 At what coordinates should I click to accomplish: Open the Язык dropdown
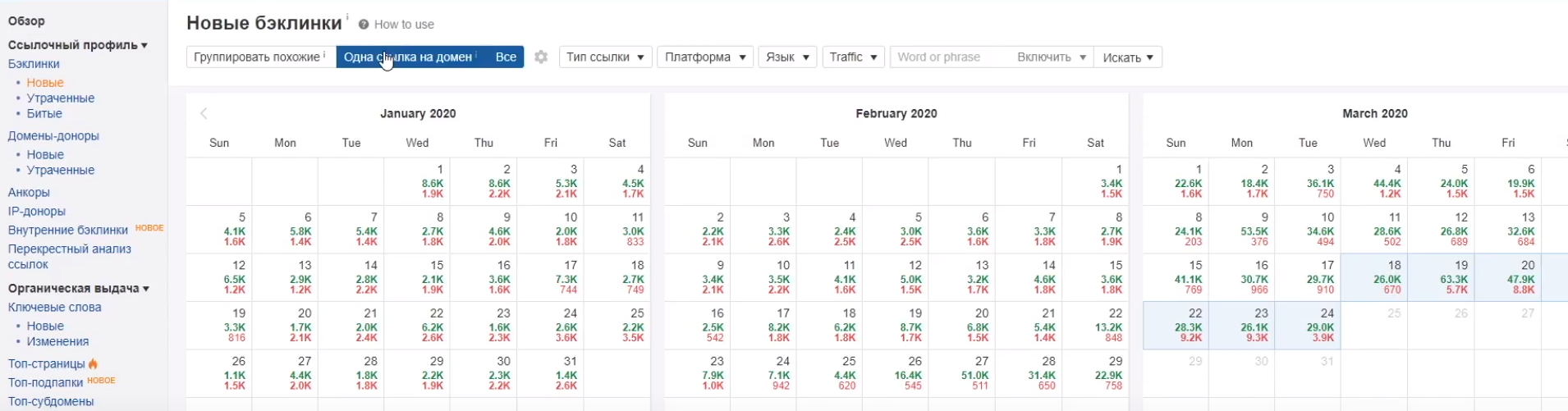(x=787, y=57)
